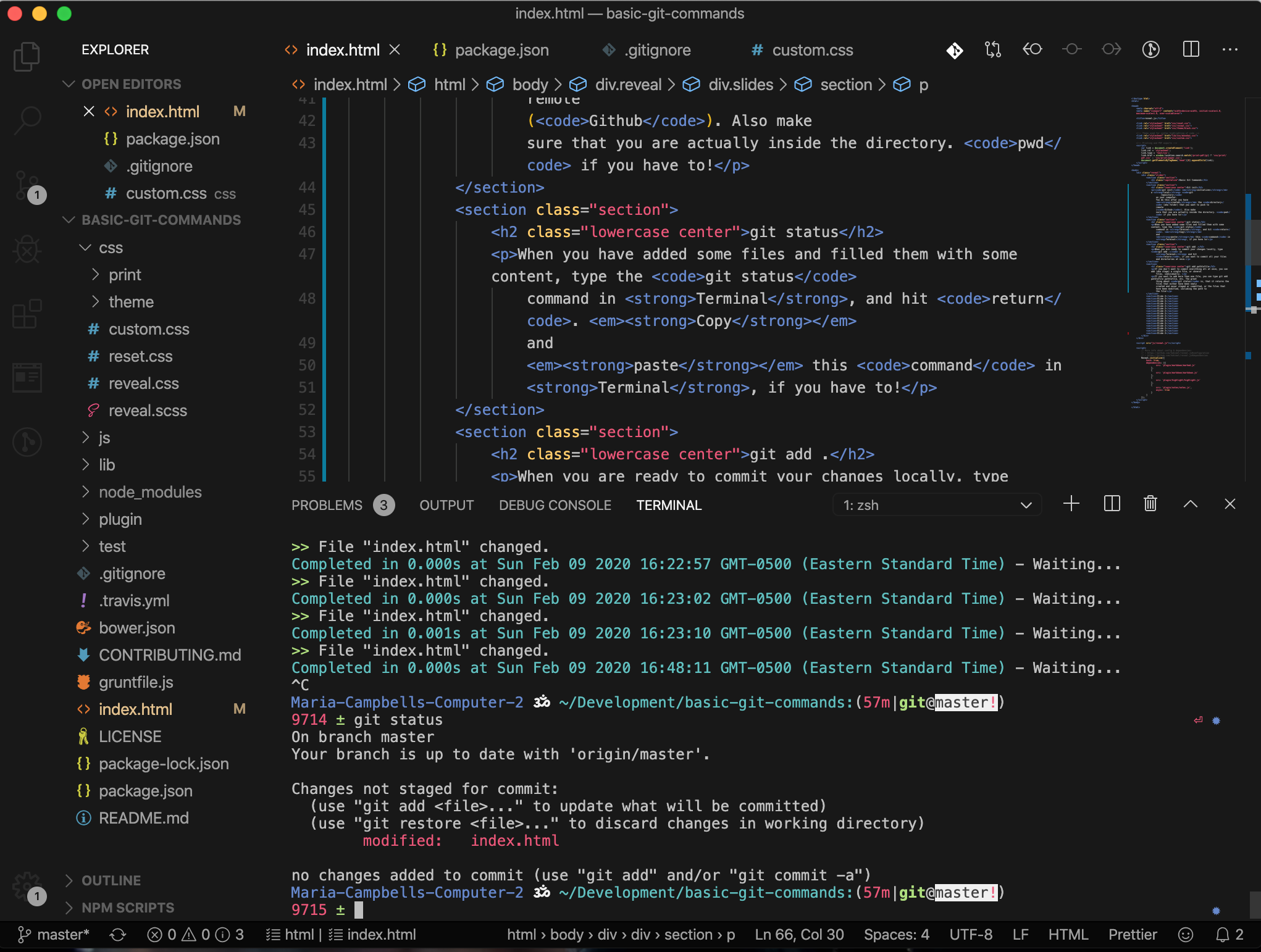Viewport: 1261px width, 952px height.
Task: Click the sync icon next to master* branch
Action: 117,935
